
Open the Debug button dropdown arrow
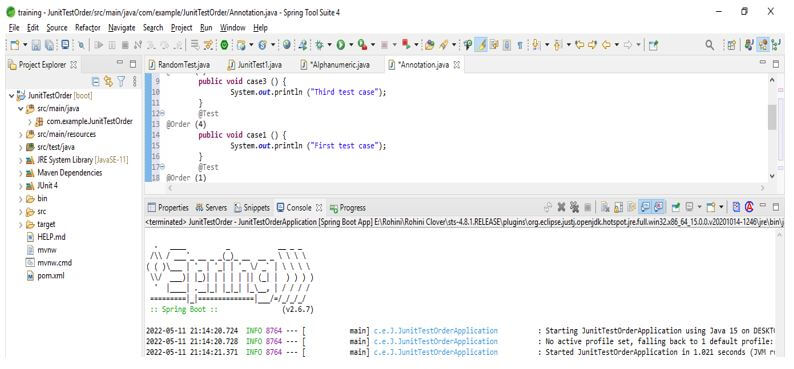point(329,45)
